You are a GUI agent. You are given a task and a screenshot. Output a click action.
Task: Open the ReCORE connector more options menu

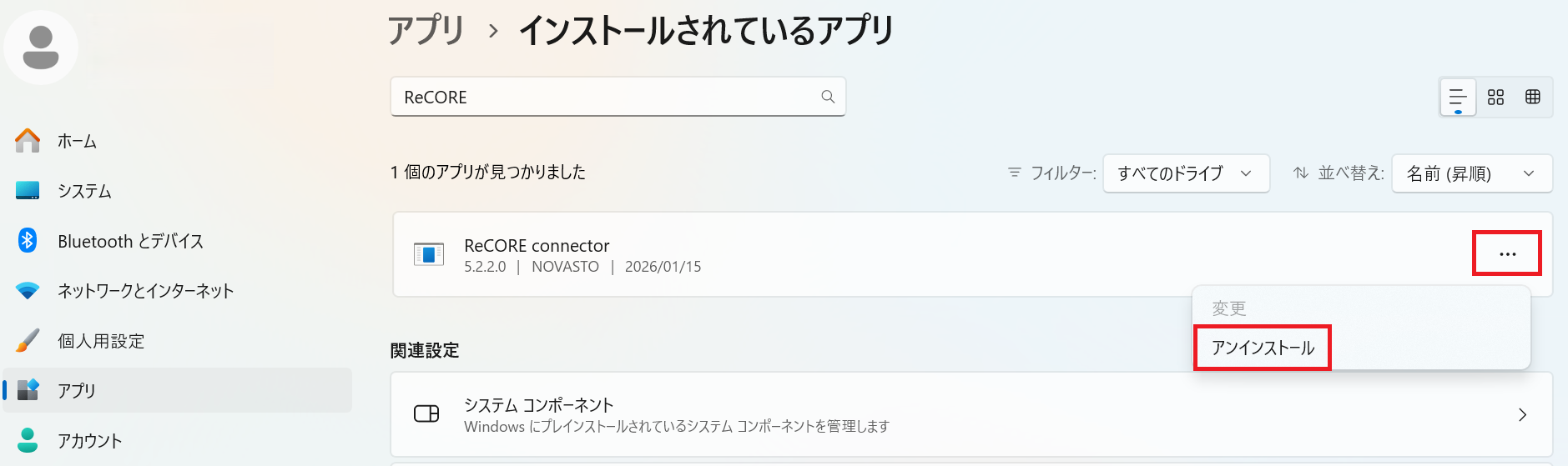click(1507, 253)
